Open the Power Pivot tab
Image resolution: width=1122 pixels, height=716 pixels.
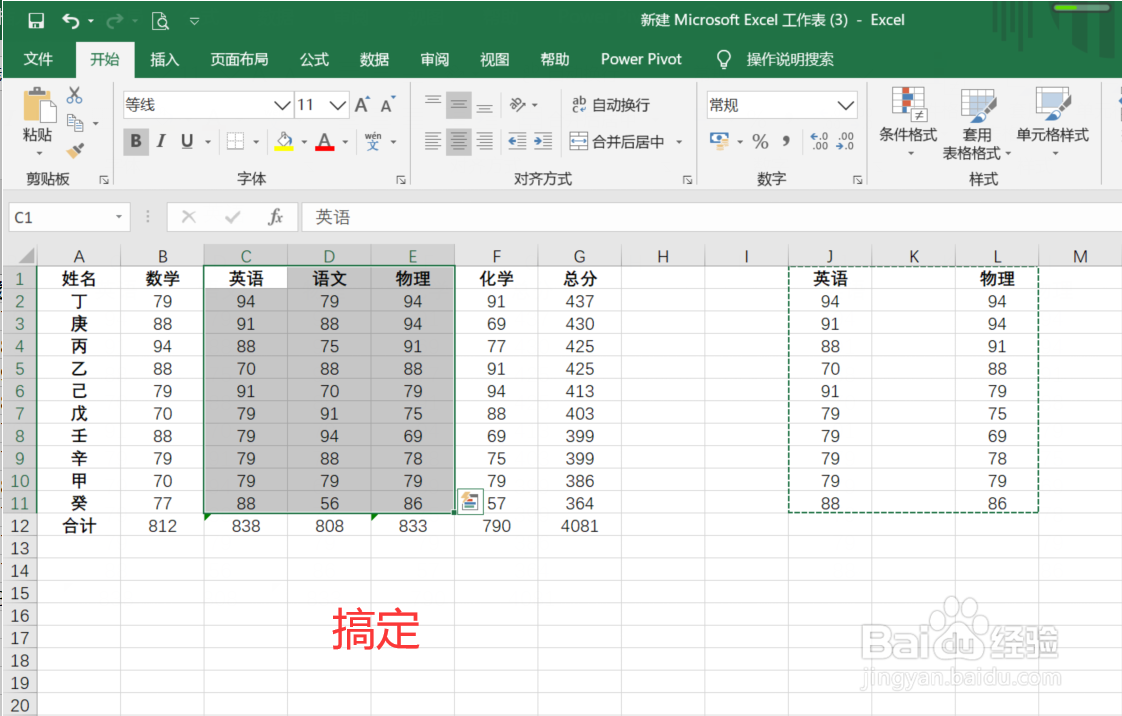640,59
